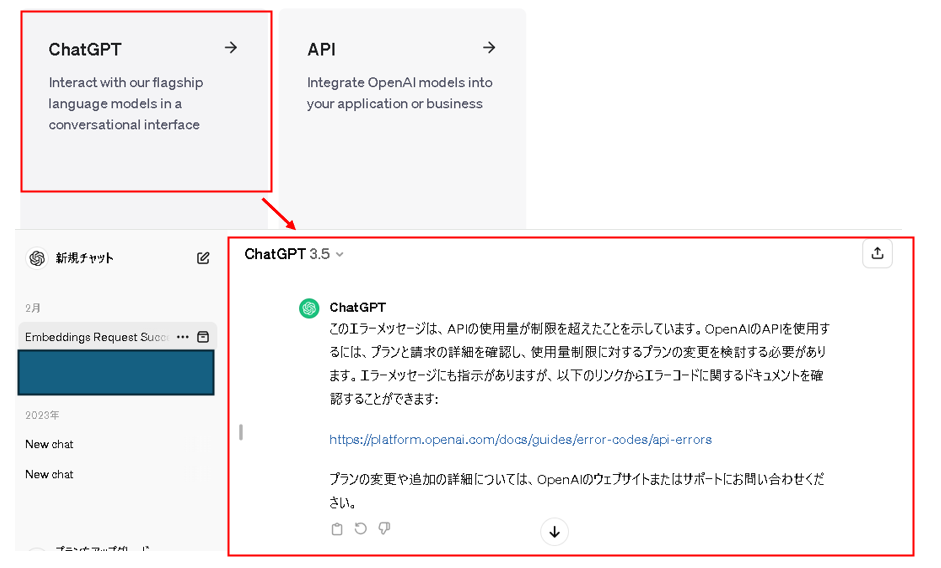Click the arrow on the ChatGPT card

[231, 48]
